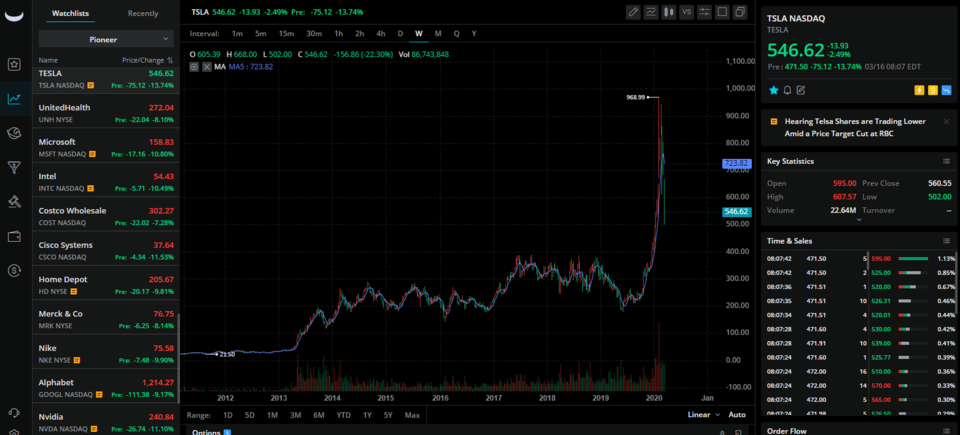Open the wallet account icon in sidebar
960x435 pixels.
click(15, 236)
